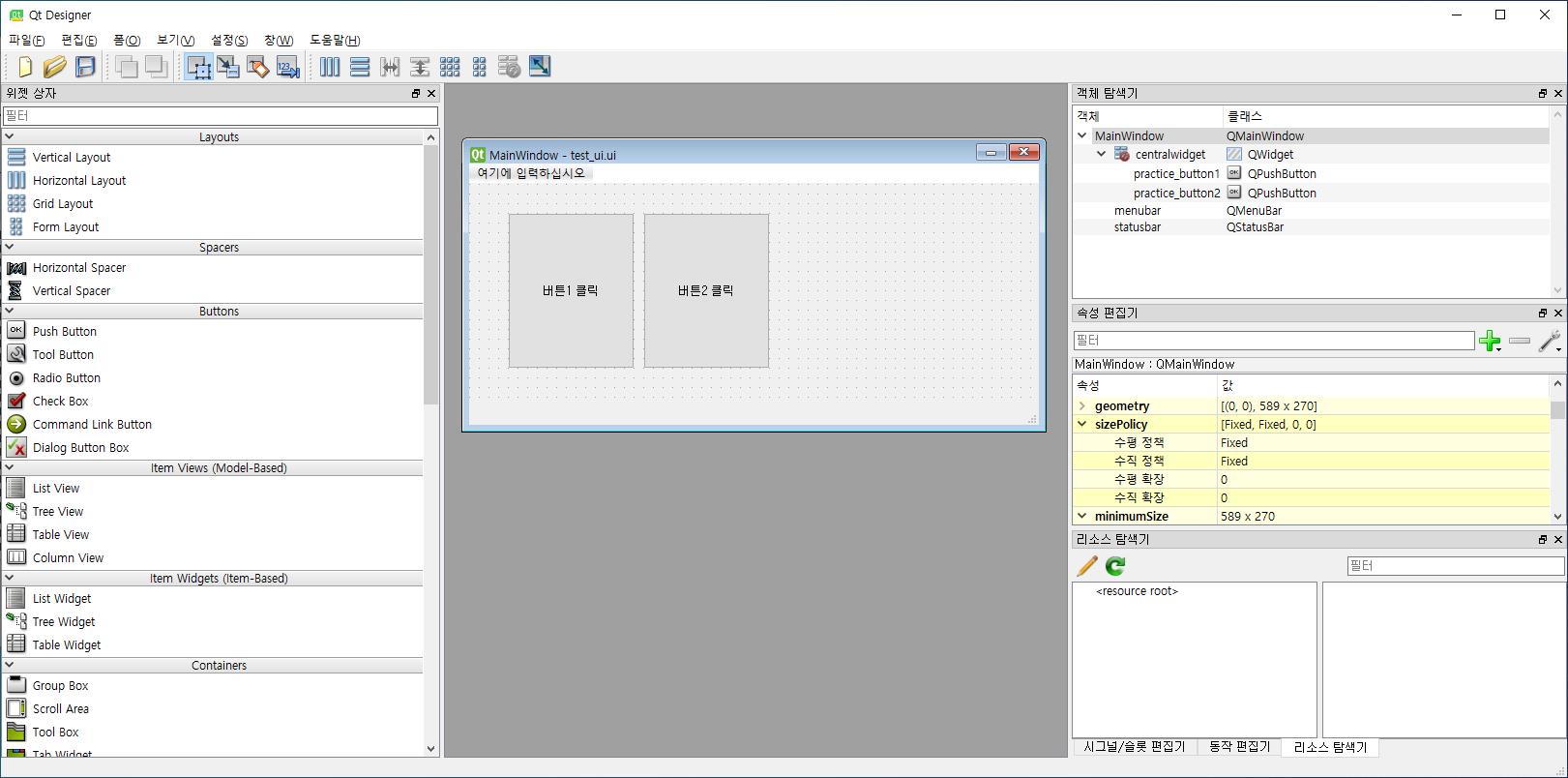1568x778 pixels.
Task: Focus the widget box 필터 field
Action: tap(220, 115)
